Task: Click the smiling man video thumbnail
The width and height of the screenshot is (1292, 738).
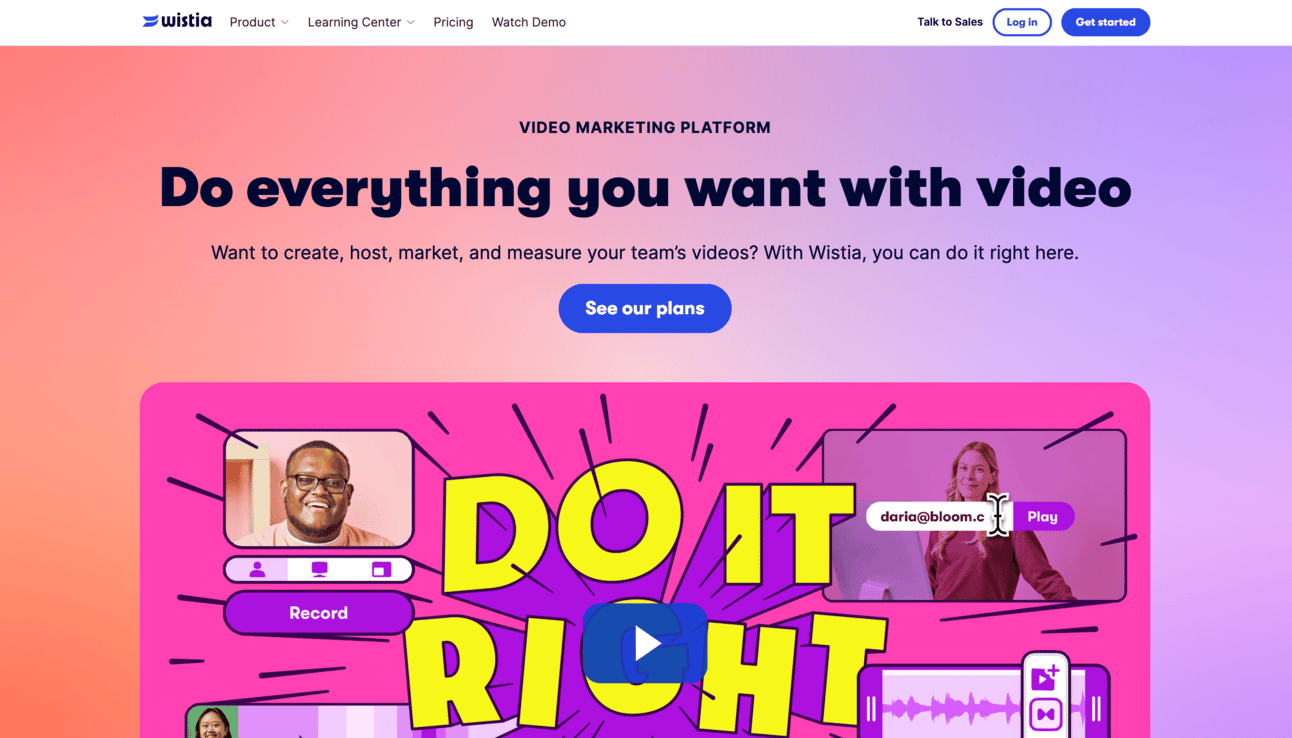Action: 319,489
